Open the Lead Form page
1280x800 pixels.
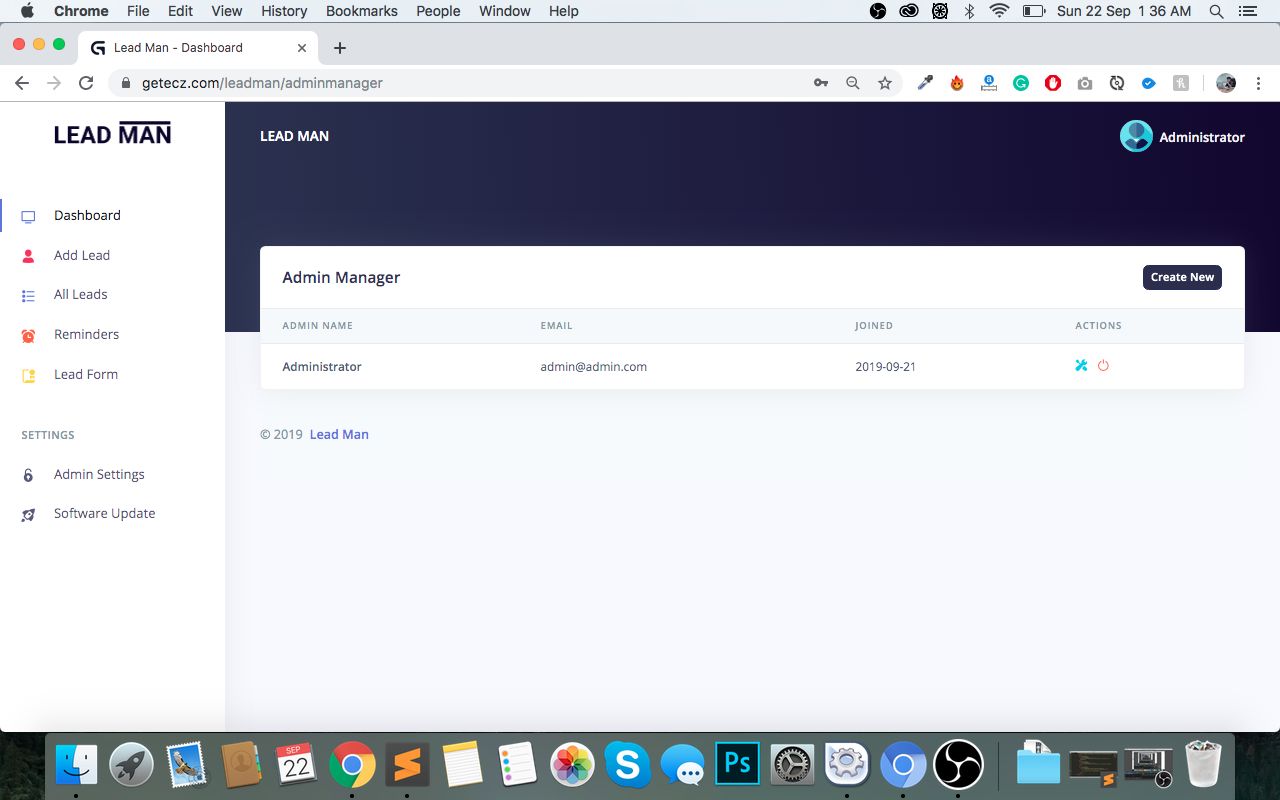[86, 374]
